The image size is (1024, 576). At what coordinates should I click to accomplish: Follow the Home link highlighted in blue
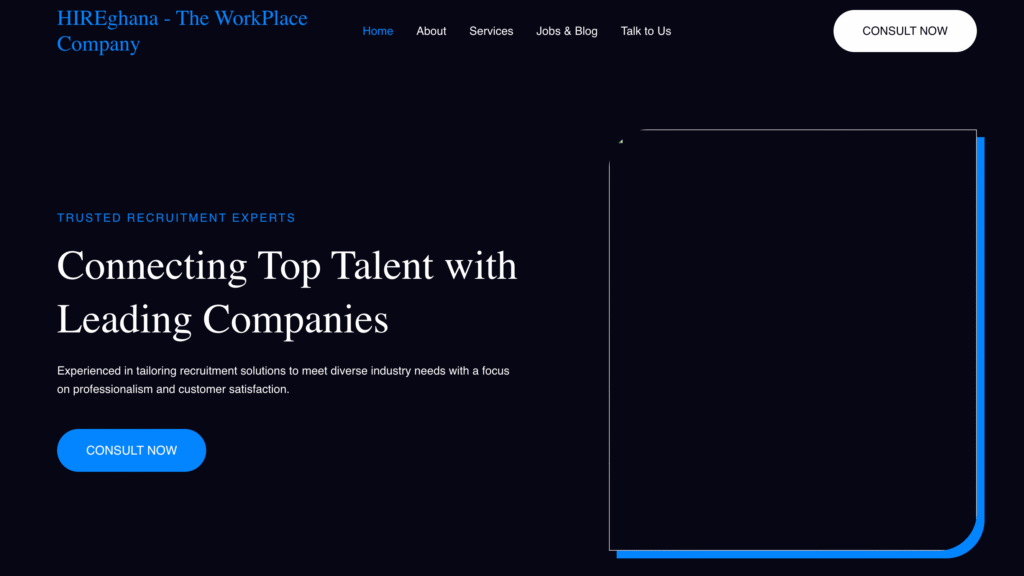pos(377,31)
